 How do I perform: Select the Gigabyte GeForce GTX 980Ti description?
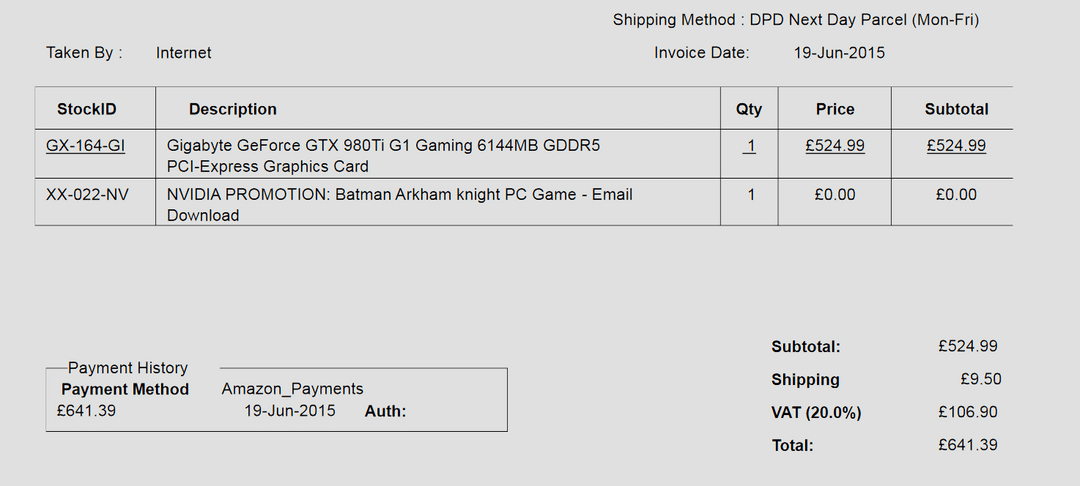[383, 156]
